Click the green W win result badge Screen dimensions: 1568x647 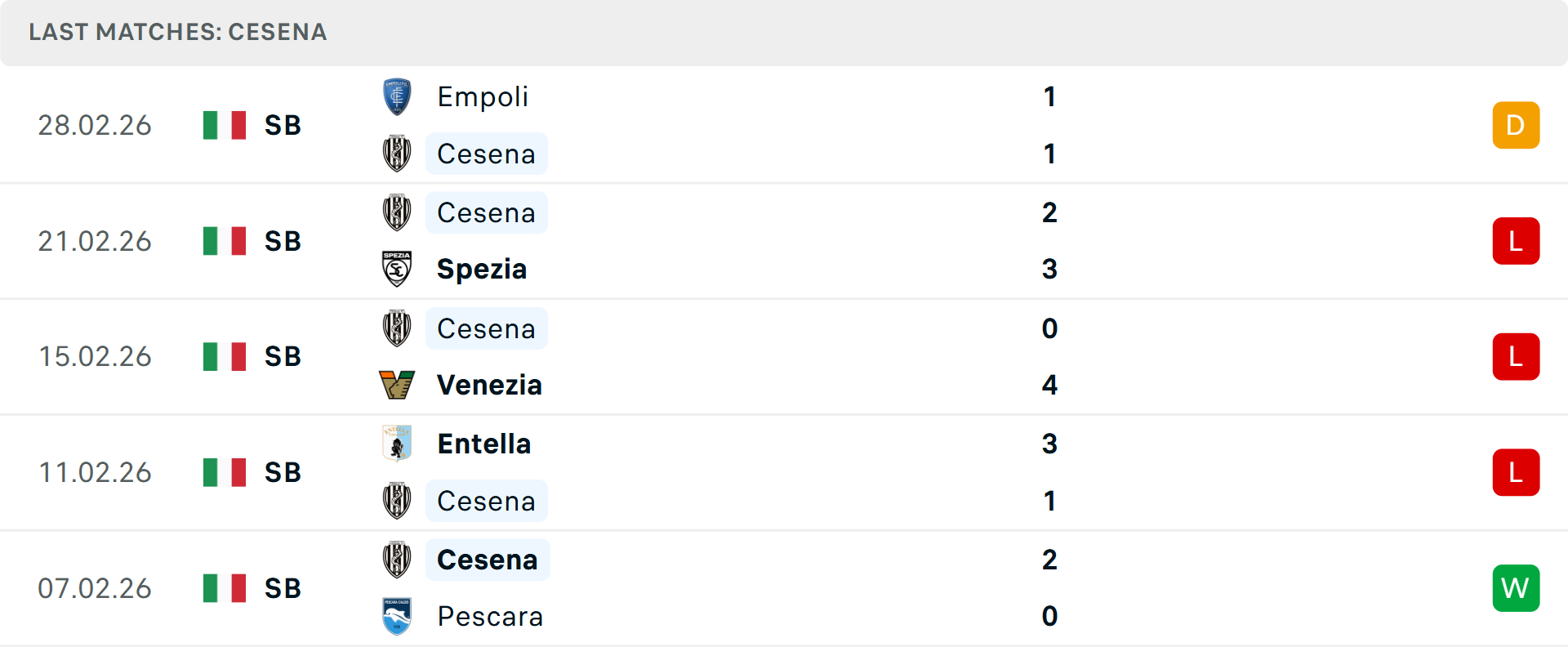(x=1516, y=588)
